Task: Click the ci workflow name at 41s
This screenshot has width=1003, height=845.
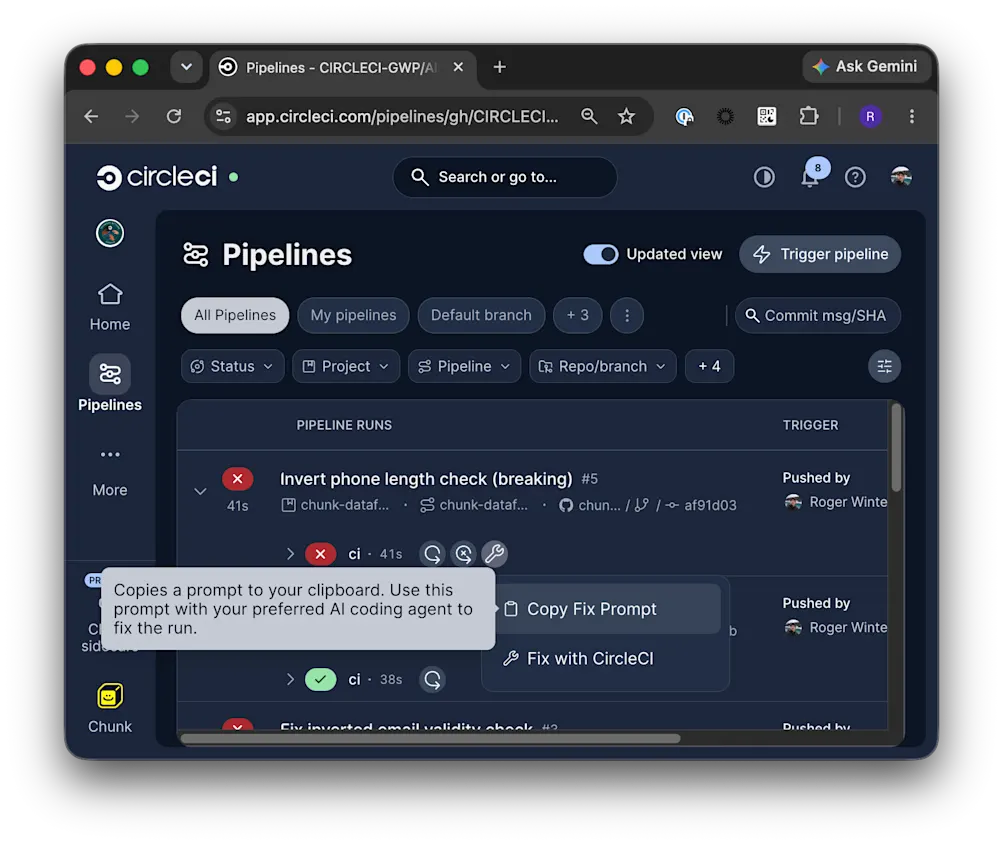Action: pos(354,554)
